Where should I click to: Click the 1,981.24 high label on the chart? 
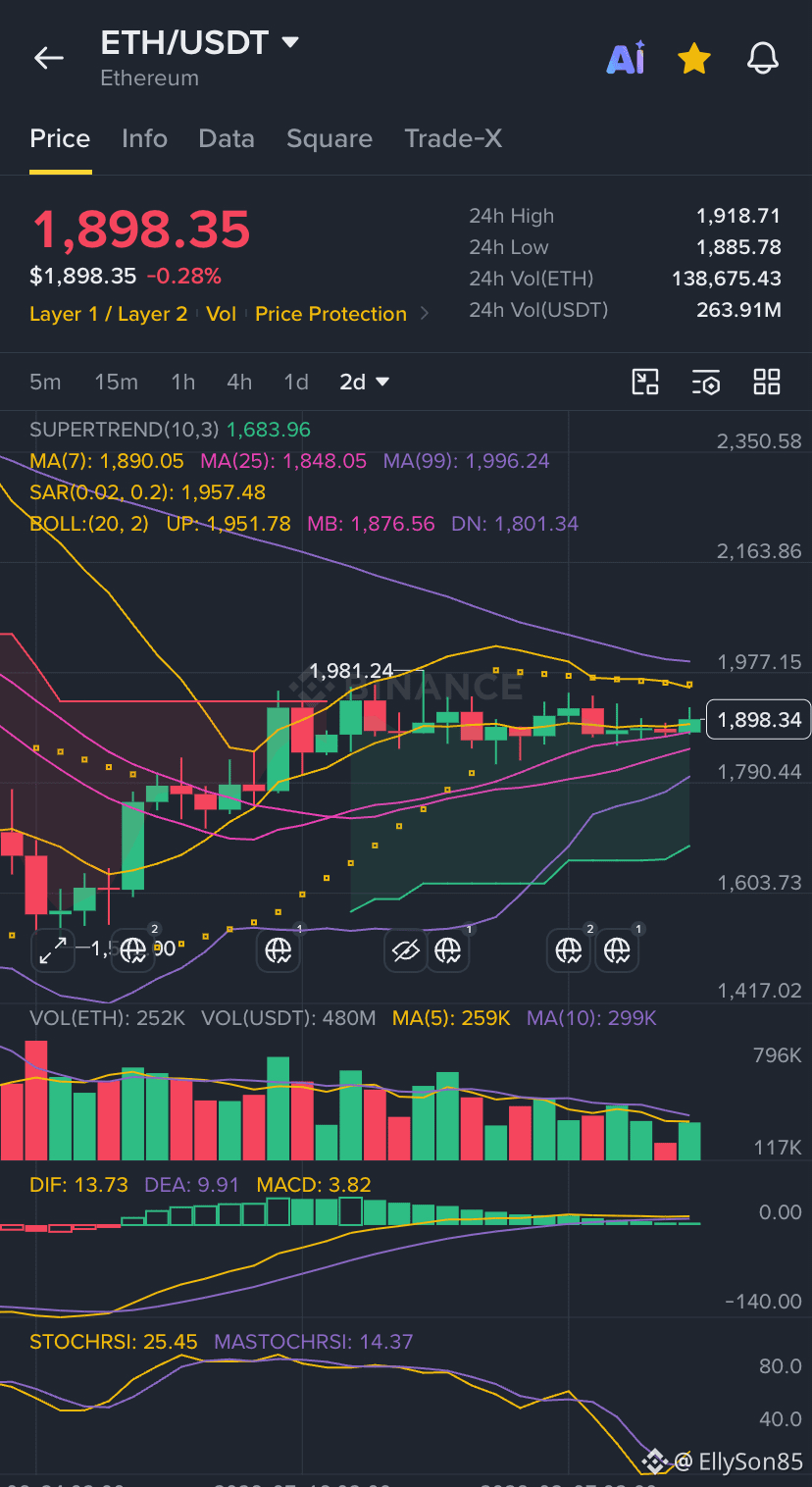(351, 671)
